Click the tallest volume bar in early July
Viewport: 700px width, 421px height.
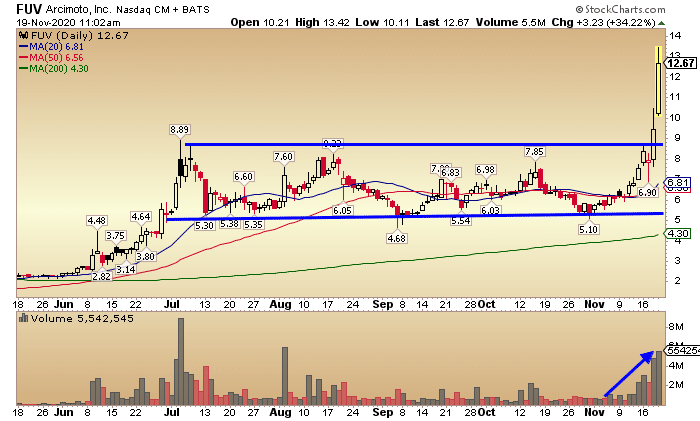coord(181,361)
